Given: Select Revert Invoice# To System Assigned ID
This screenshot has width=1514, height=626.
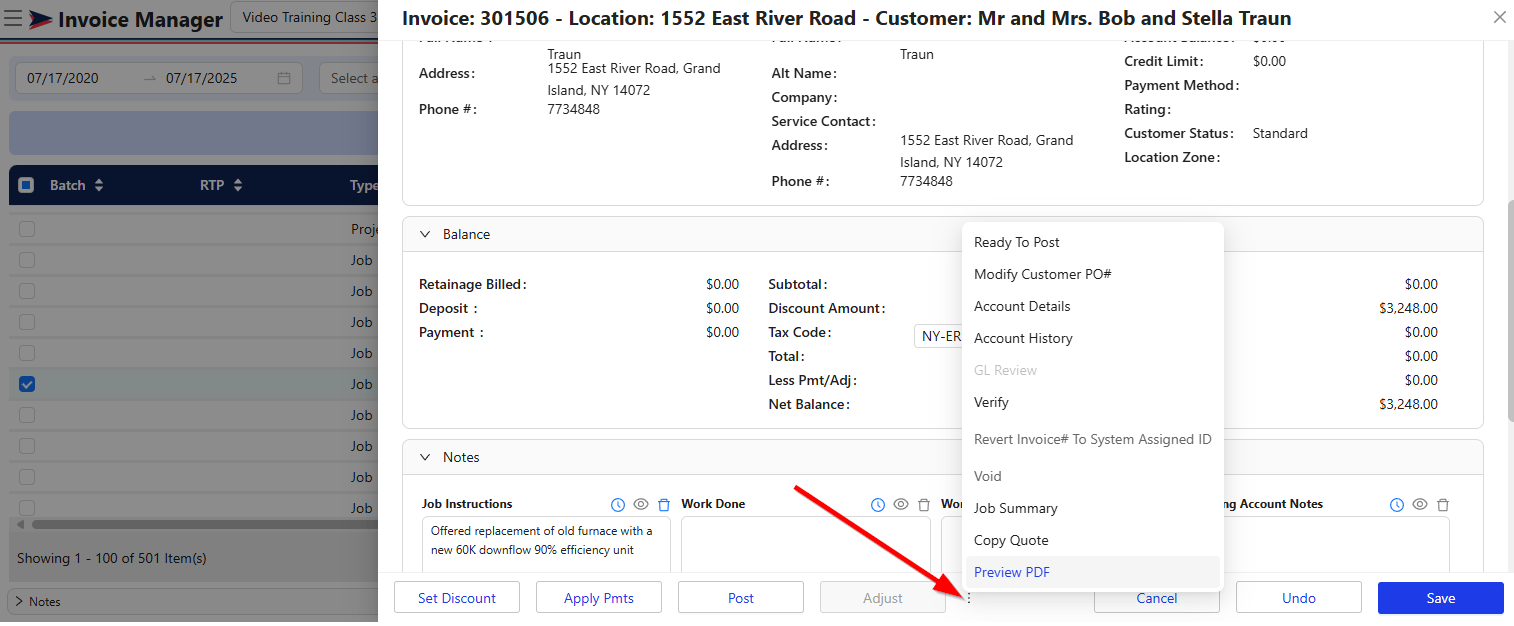Looking at the screenshot, I should tap(1093, 439).
